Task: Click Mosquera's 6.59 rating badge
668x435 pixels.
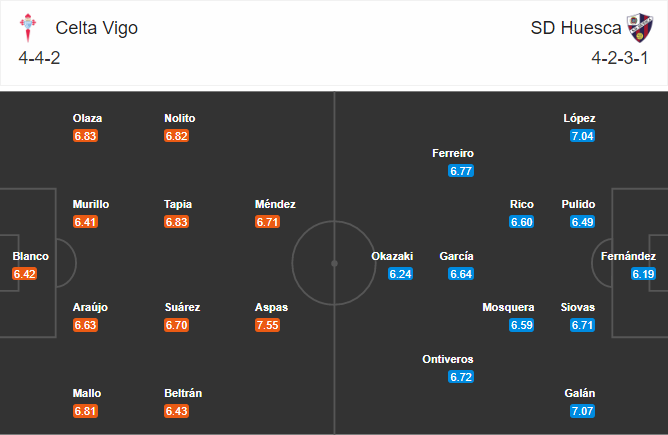Action: click(521, 325)
